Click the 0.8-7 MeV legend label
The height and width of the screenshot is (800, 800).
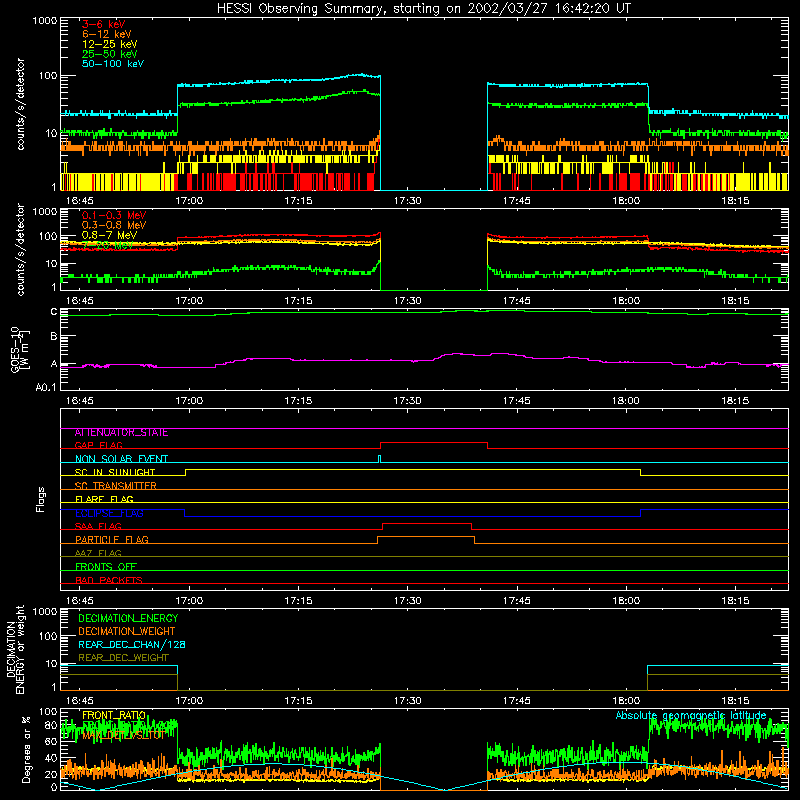[109, 235]
